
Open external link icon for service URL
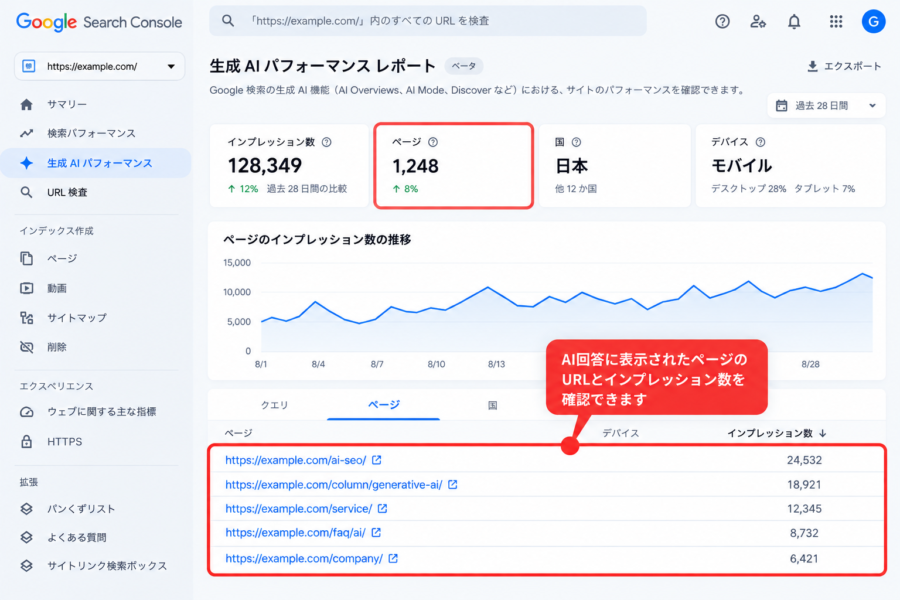tap(382, 509)
